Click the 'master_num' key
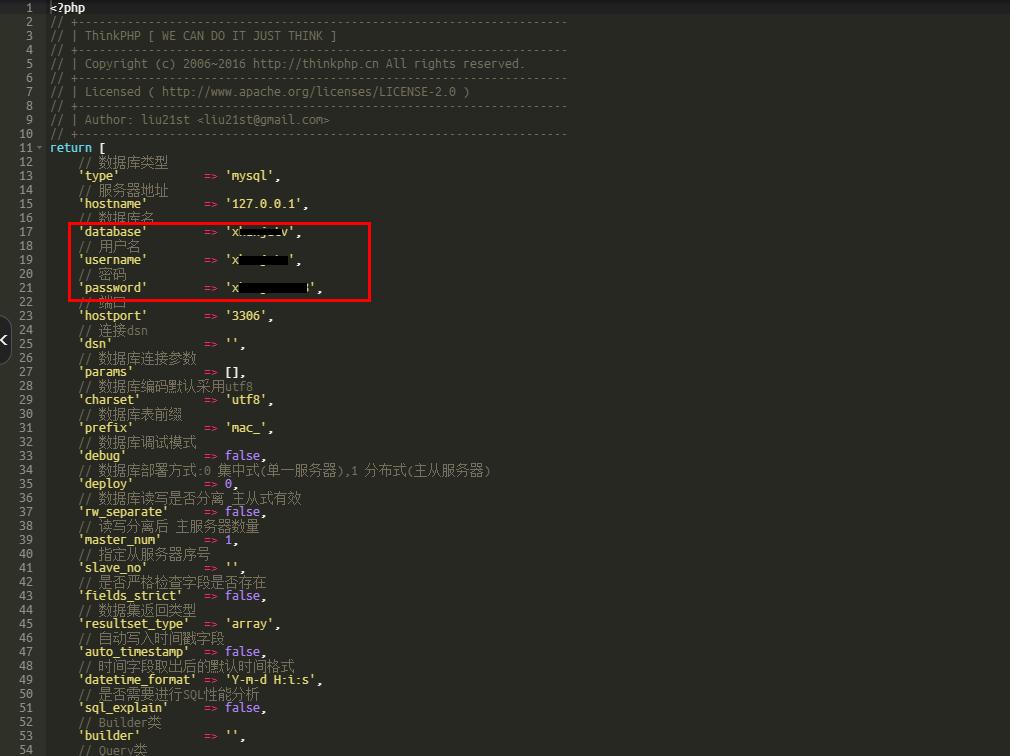The image size is (1010, 756). (x=120, y=540)
